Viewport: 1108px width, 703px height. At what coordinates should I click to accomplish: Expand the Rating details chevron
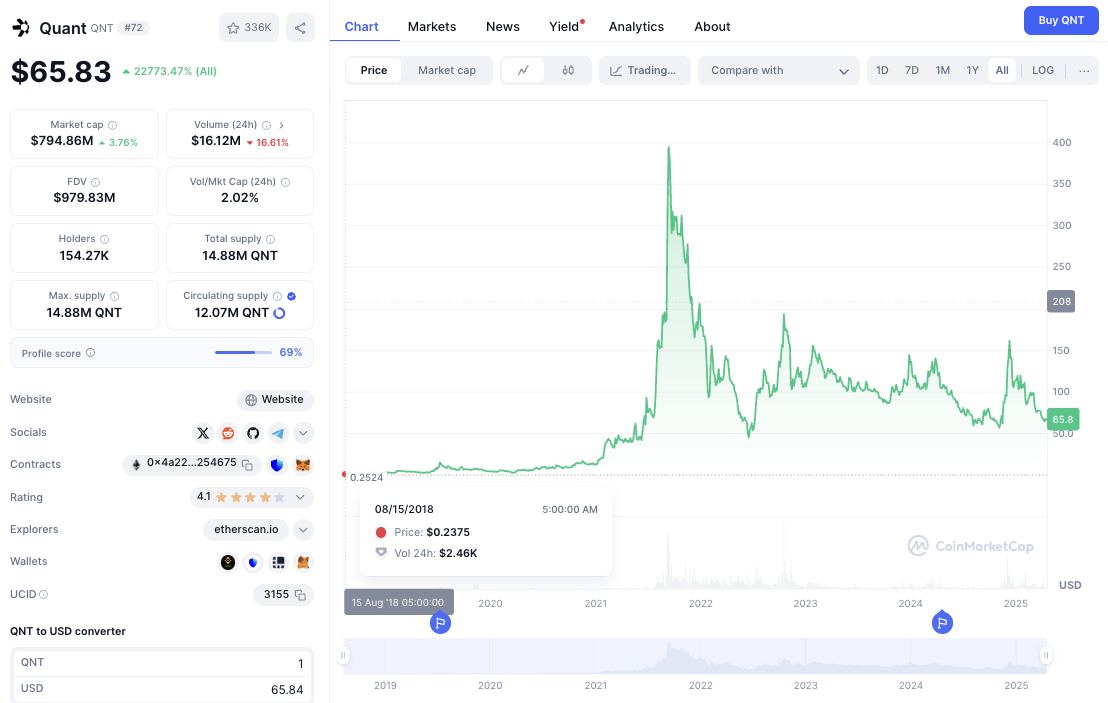[300, 497]
